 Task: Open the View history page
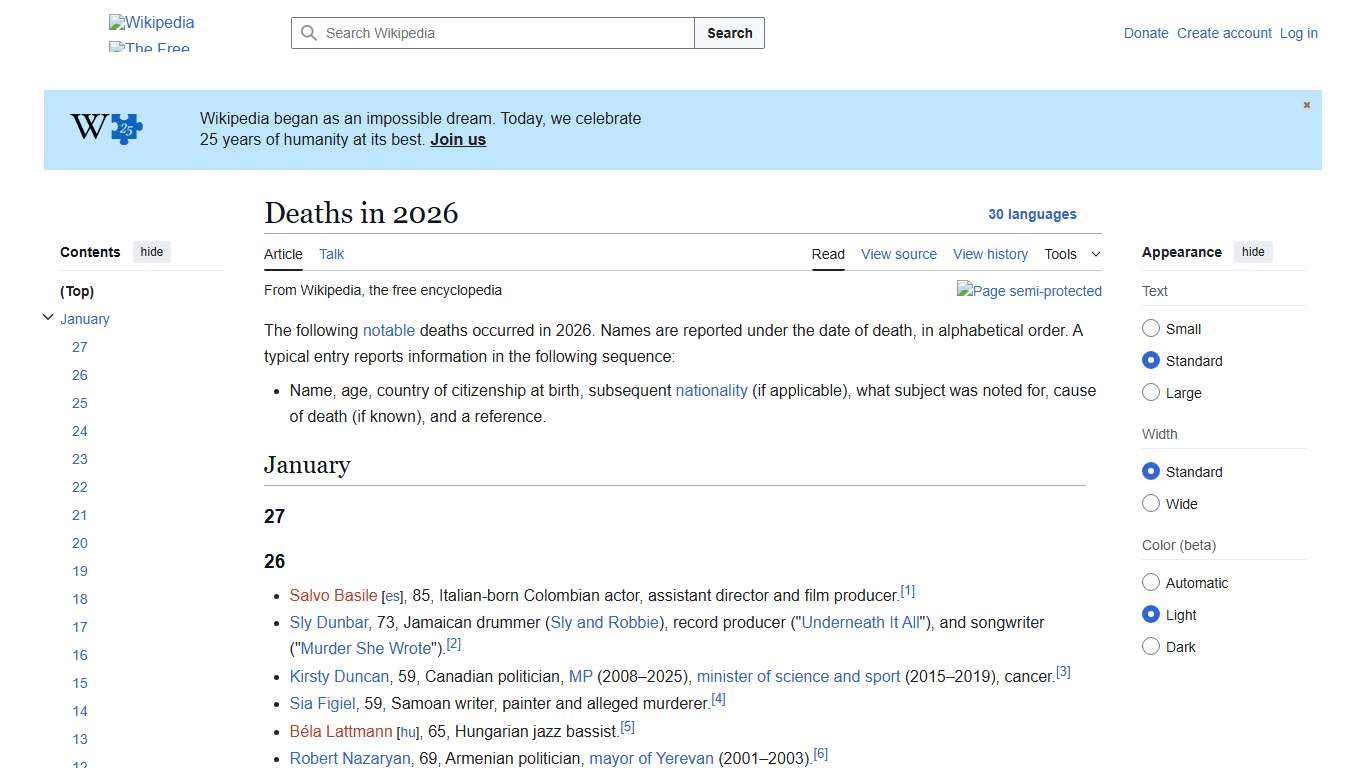[x=990, y=254]
